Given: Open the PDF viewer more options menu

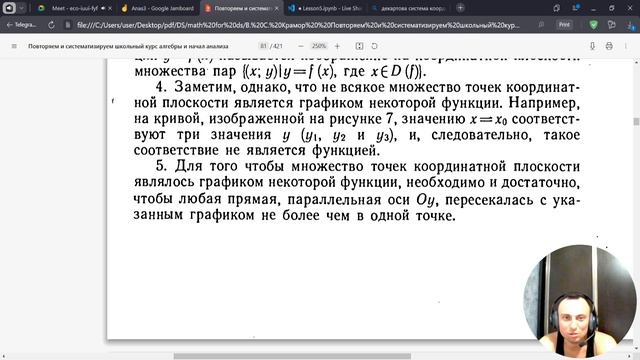Looking at the screenshot, I should pos(626,46).
